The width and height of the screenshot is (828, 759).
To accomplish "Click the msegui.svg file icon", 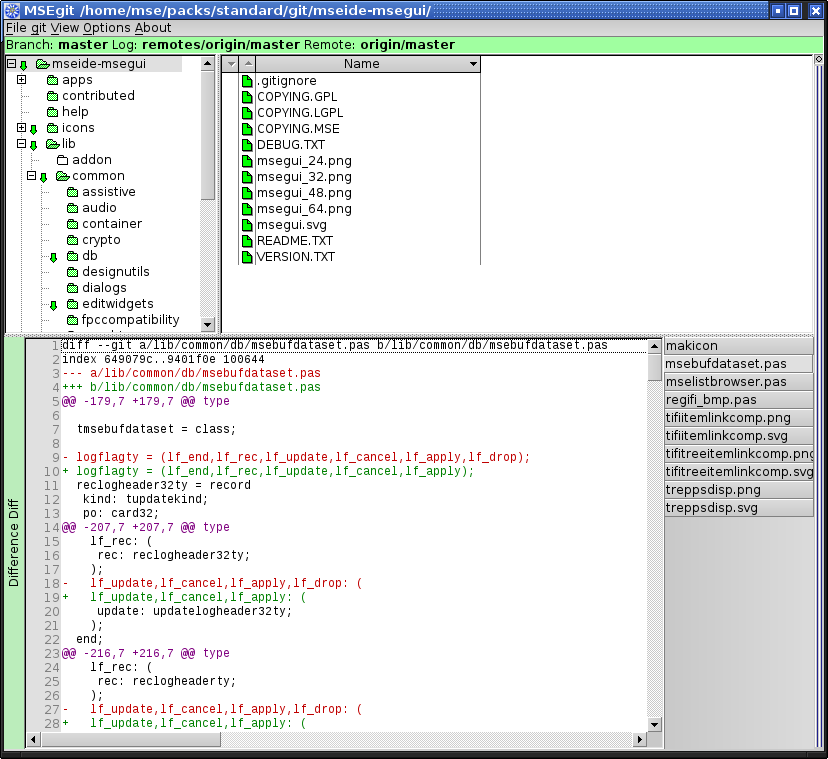I will pos(248,225).
